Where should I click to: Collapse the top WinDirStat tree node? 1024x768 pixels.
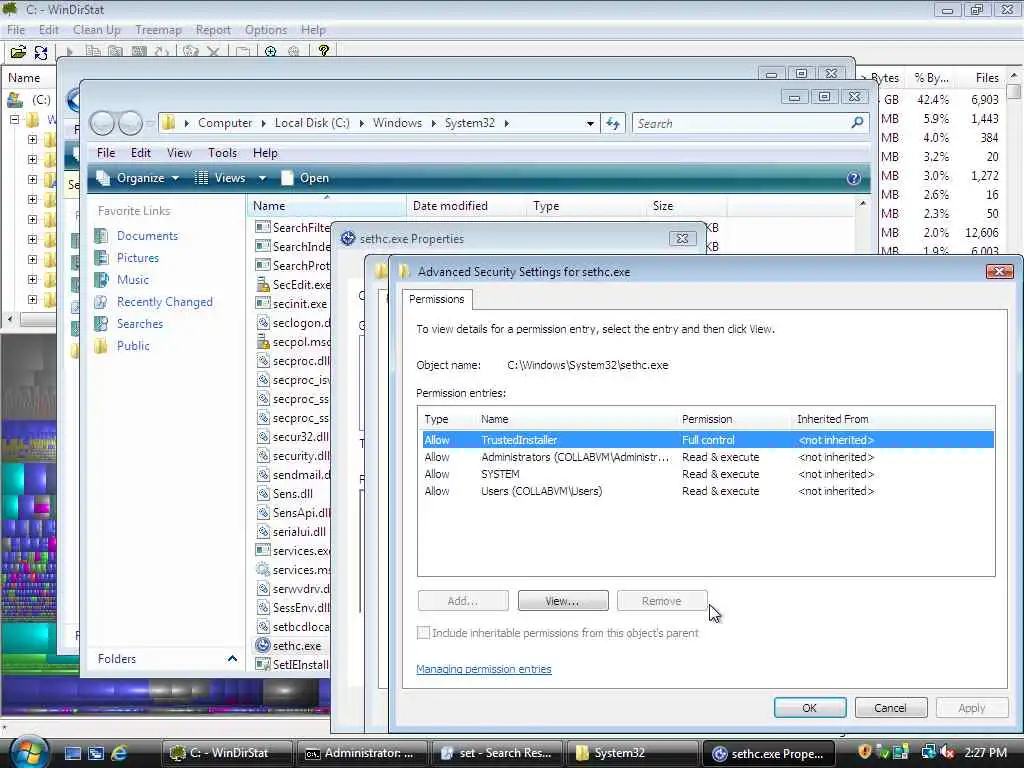[14, 120]
